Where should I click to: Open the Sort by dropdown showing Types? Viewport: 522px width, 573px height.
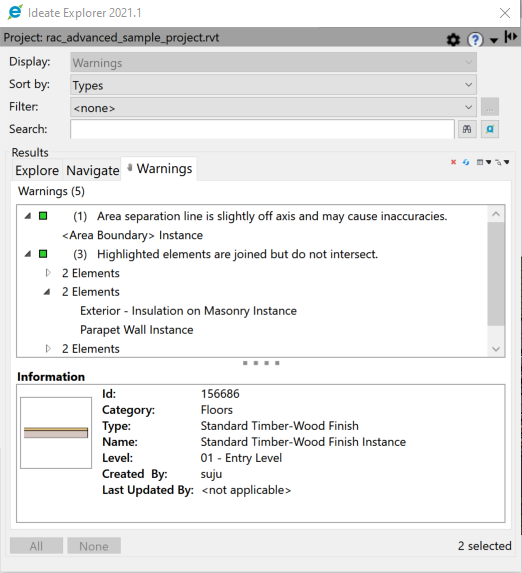click(273, 85)
